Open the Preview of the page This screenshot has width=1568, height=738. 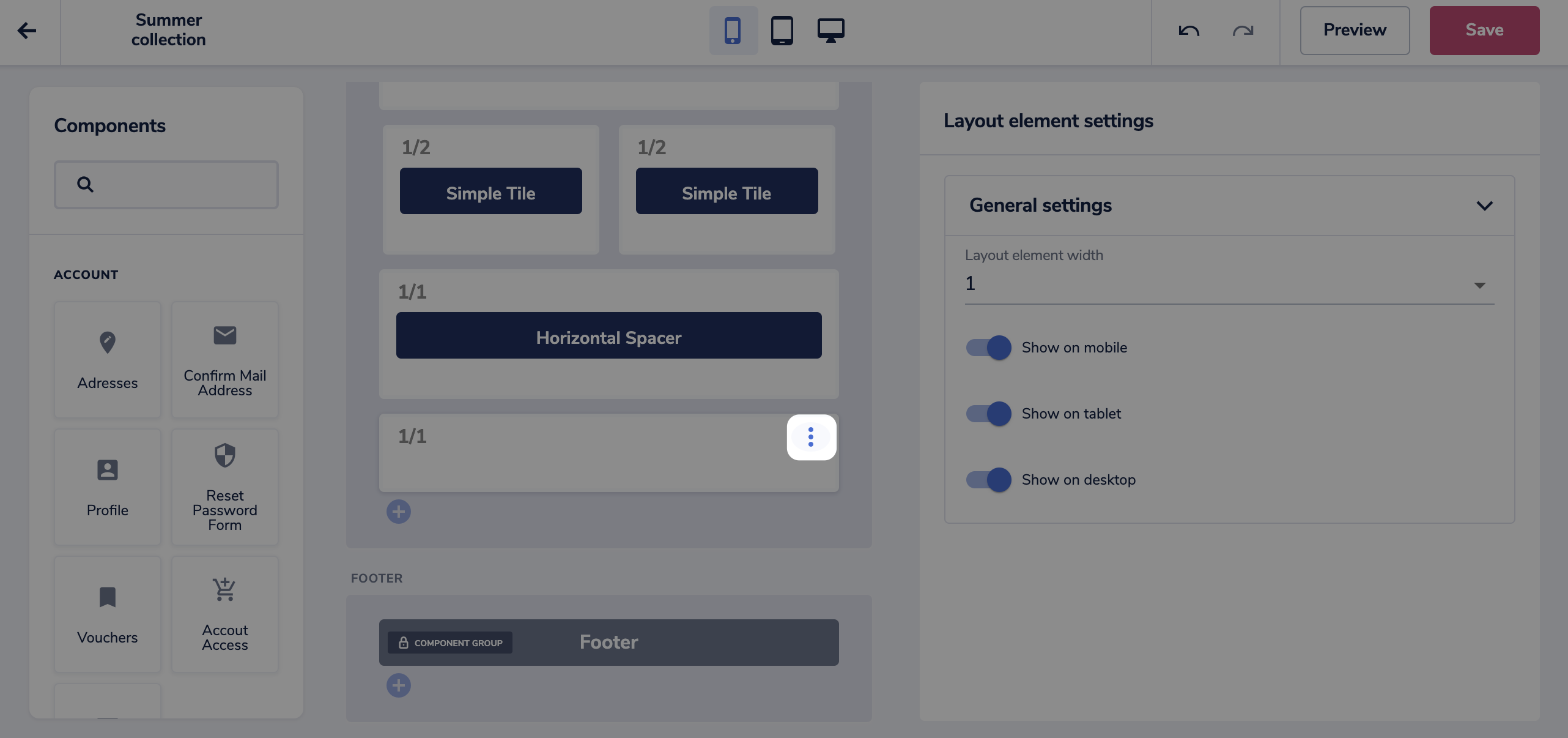1355,31
